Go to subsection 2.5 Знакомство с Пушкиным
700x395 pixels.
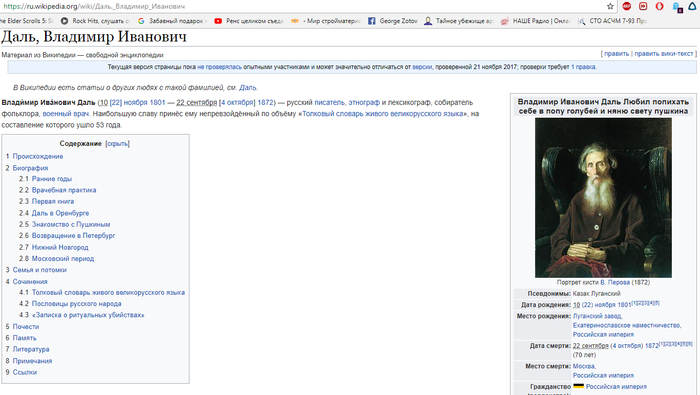pos(71,224)
